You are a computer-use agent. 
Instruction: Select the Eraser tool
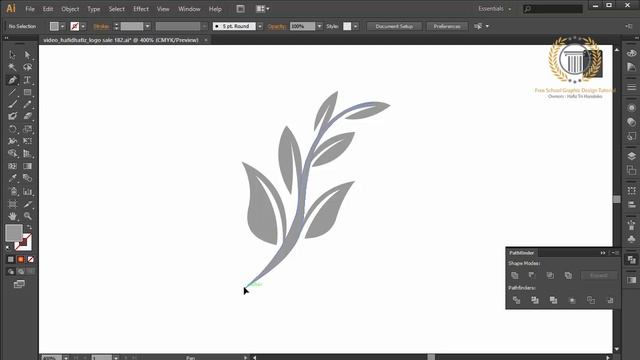pyautogui.click(x=27, y=116)
